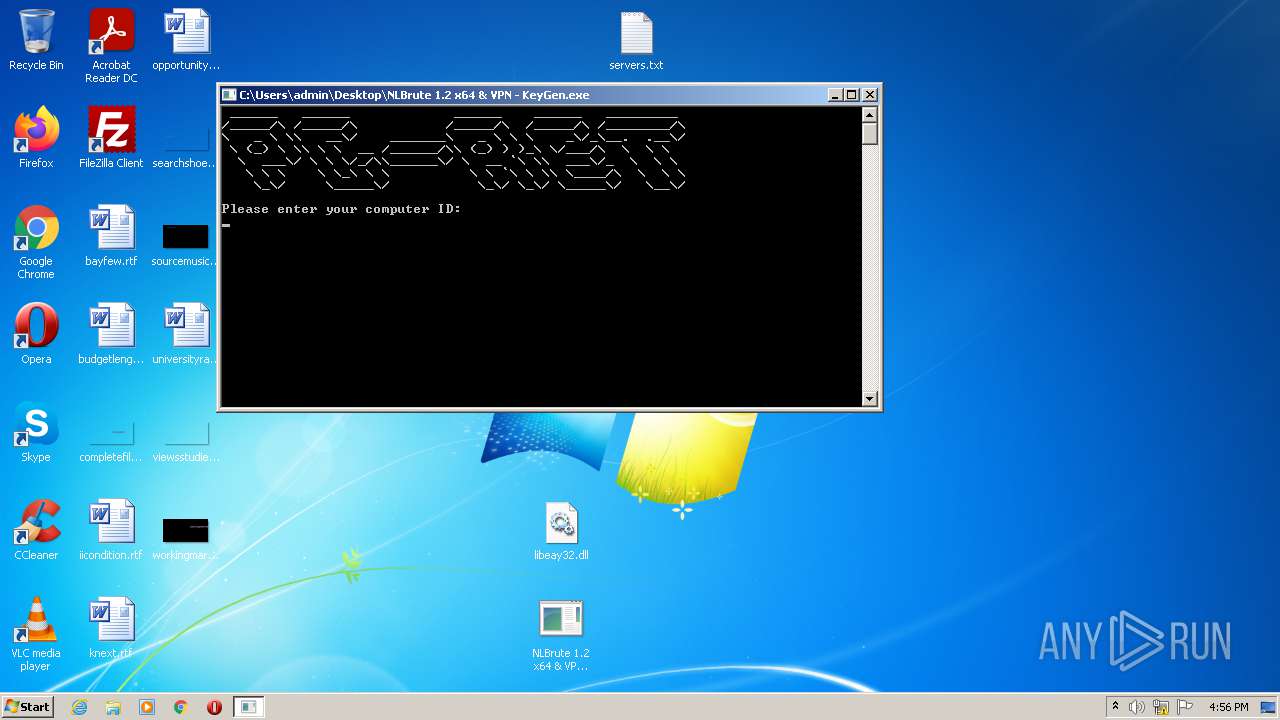
Task: Open the Action Center flag icon
Action: 1185,707
